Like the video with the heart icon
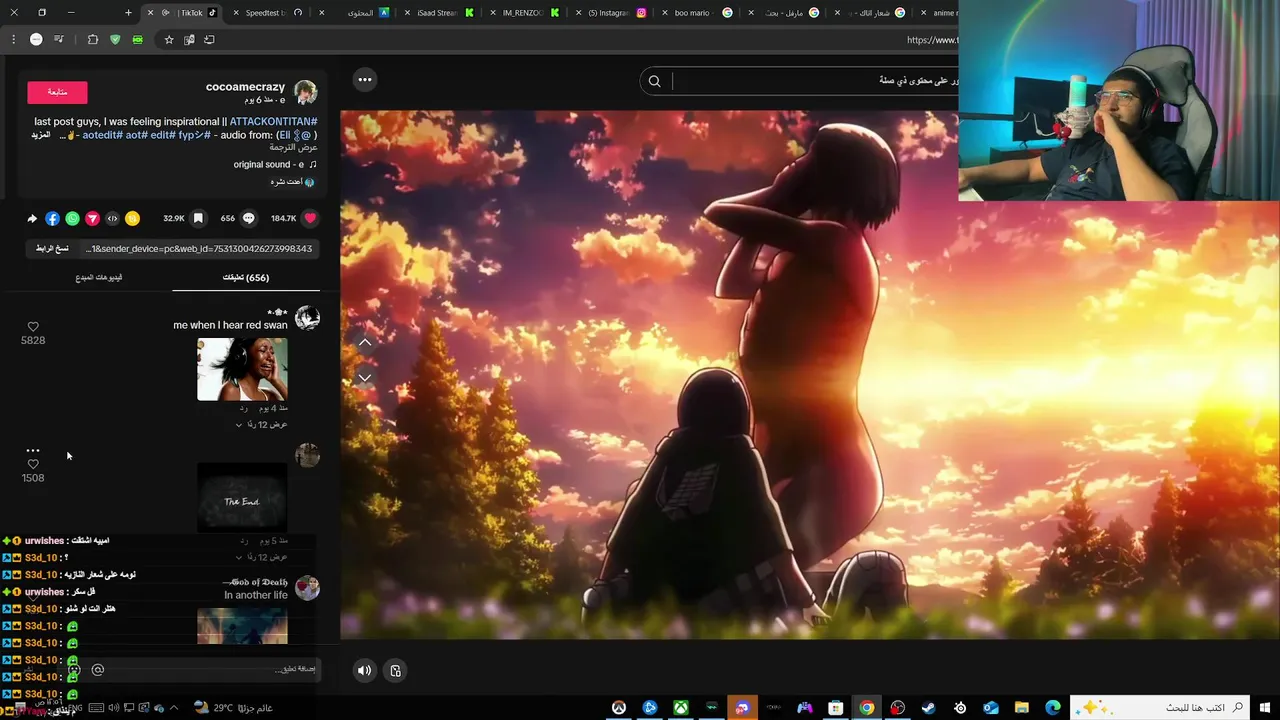This screenshot has height=720, width=1280. point(310,218)
